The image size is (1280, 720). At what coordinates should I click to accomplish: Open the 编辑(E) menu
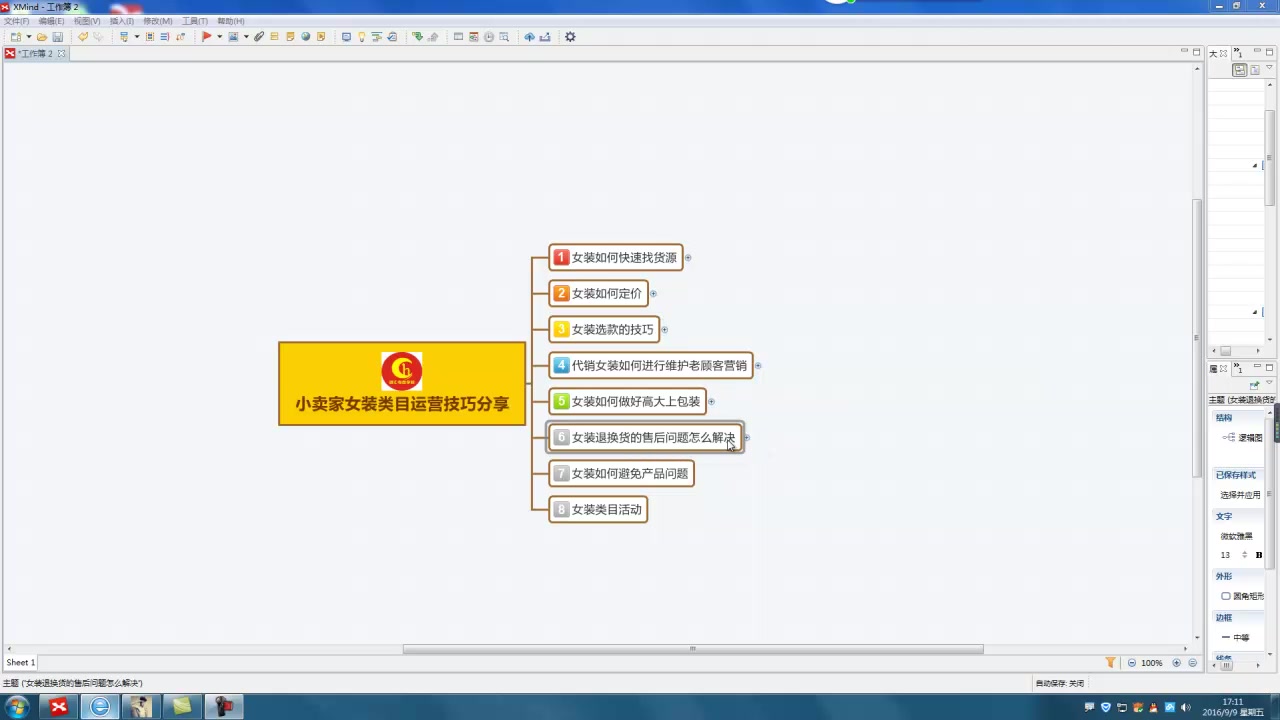52,21
